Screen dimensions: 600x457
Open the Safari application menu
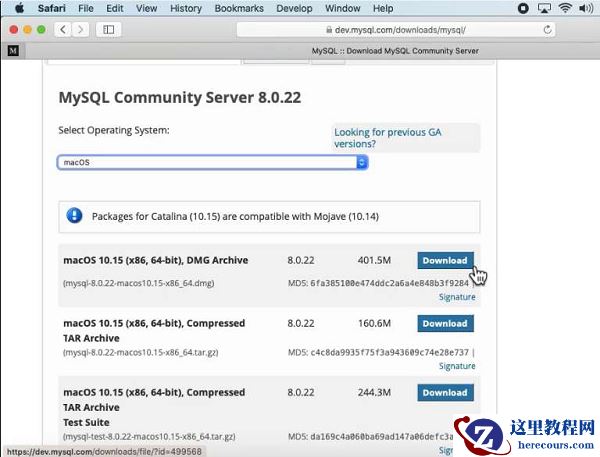click(x=52, y=8)
